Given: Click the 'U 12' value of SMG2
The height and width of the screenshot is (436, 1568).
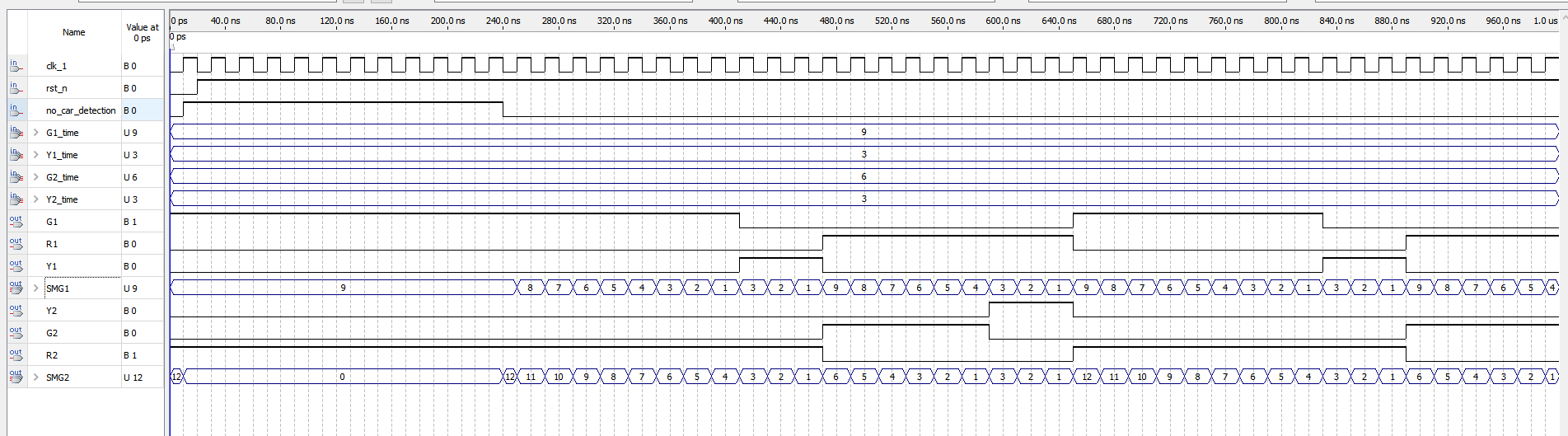Looking at the screenshot, I should [x=133, y=377].
